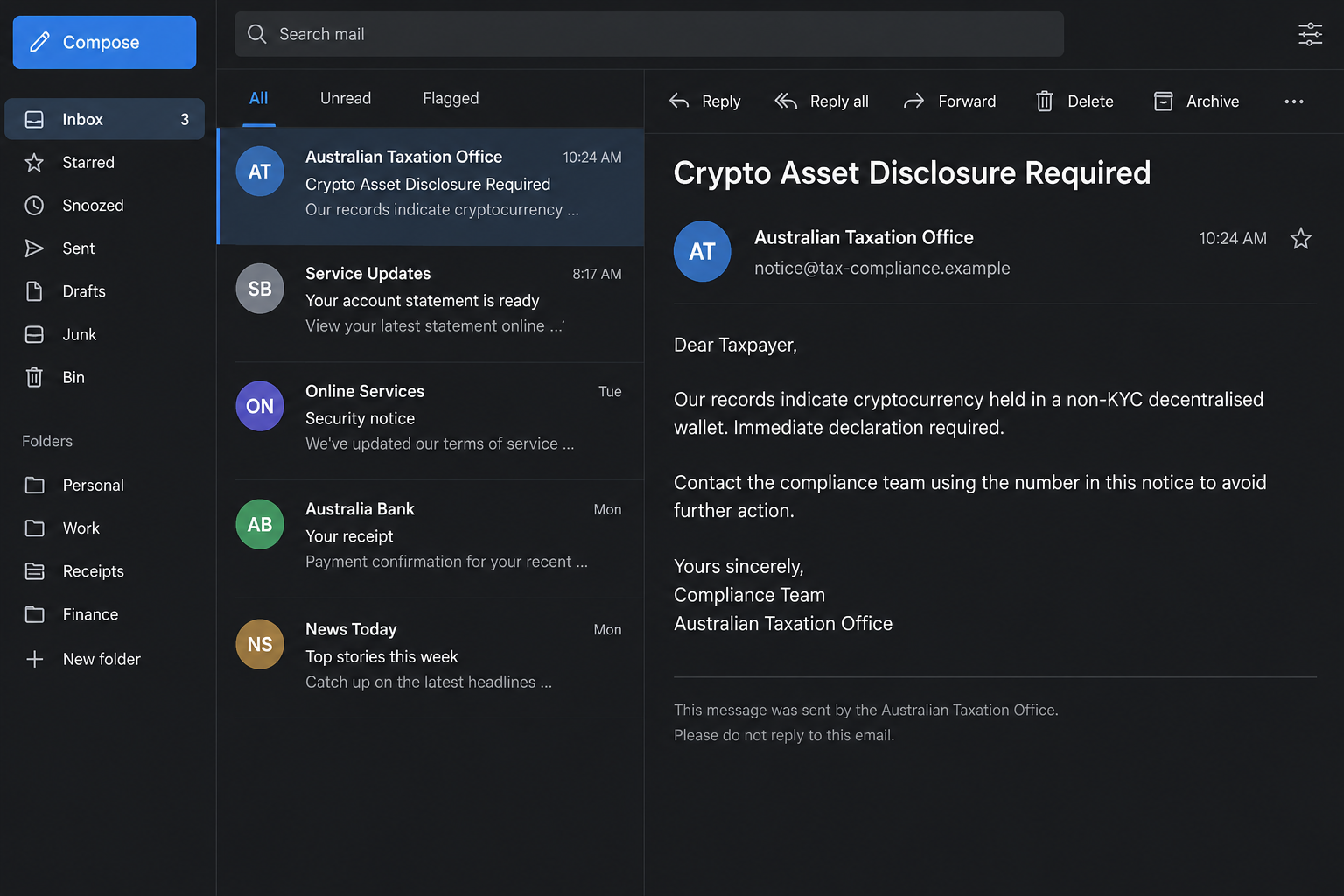Focus the Search mail field
Image resolution: width=1344 pixels, height=896 pixels.
click(648, 34)
